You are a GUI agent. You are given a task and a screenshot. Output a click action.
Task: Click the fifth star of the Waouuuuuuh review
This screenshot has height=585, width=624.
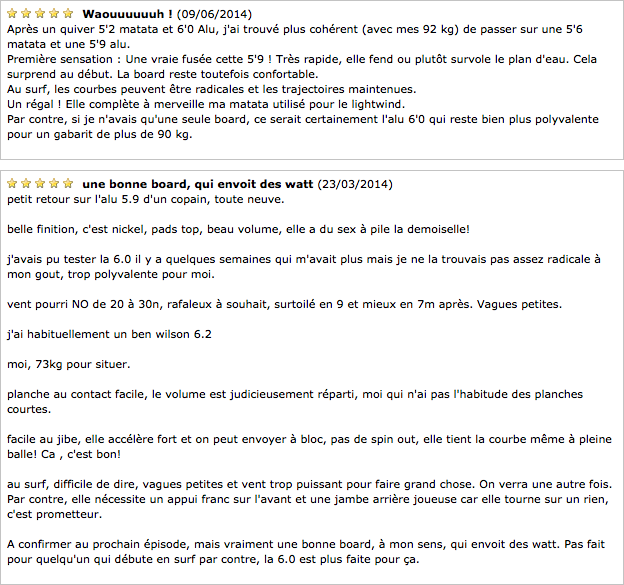point(68,14)
